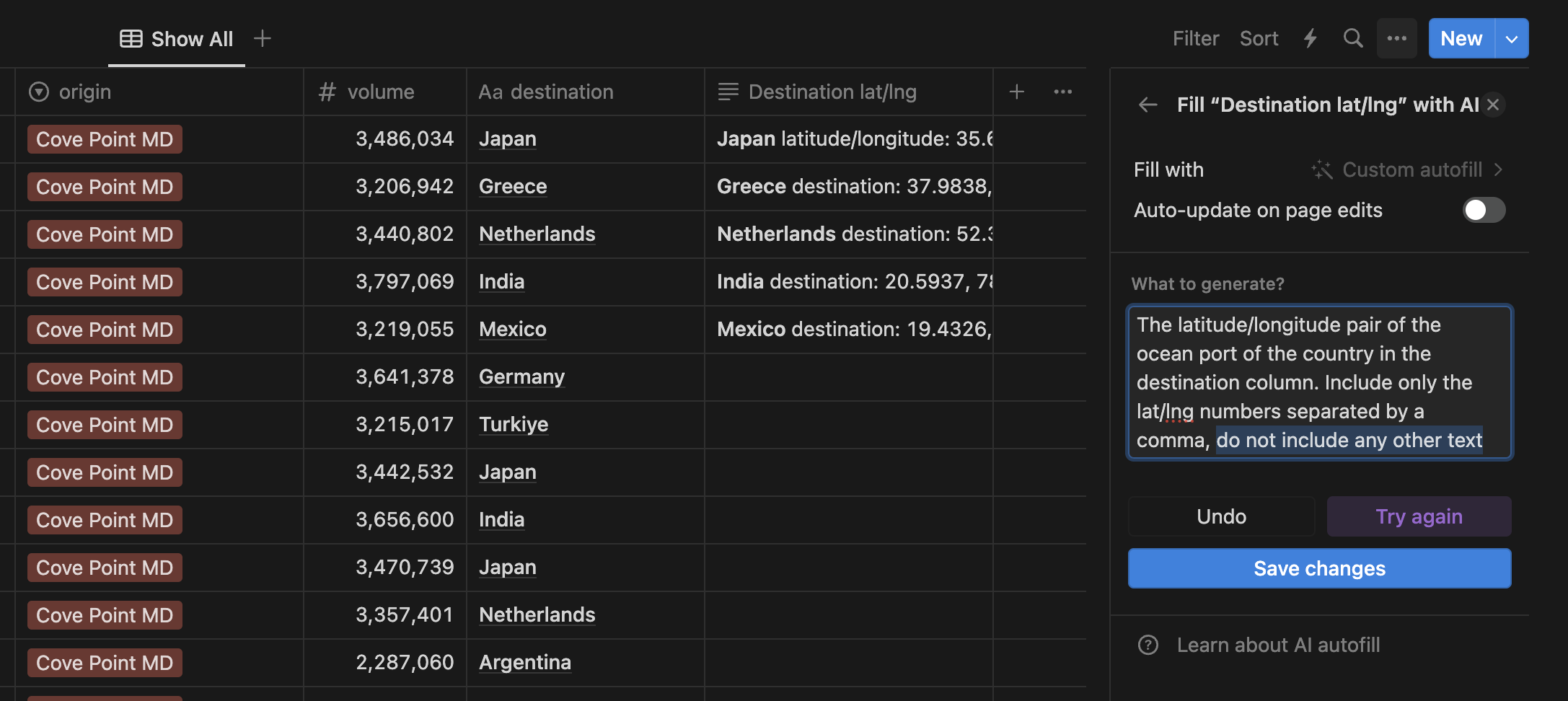Viewport: 1568px width, 701px height.
Task: Open the Filter menu
Action: point(1195,38)
